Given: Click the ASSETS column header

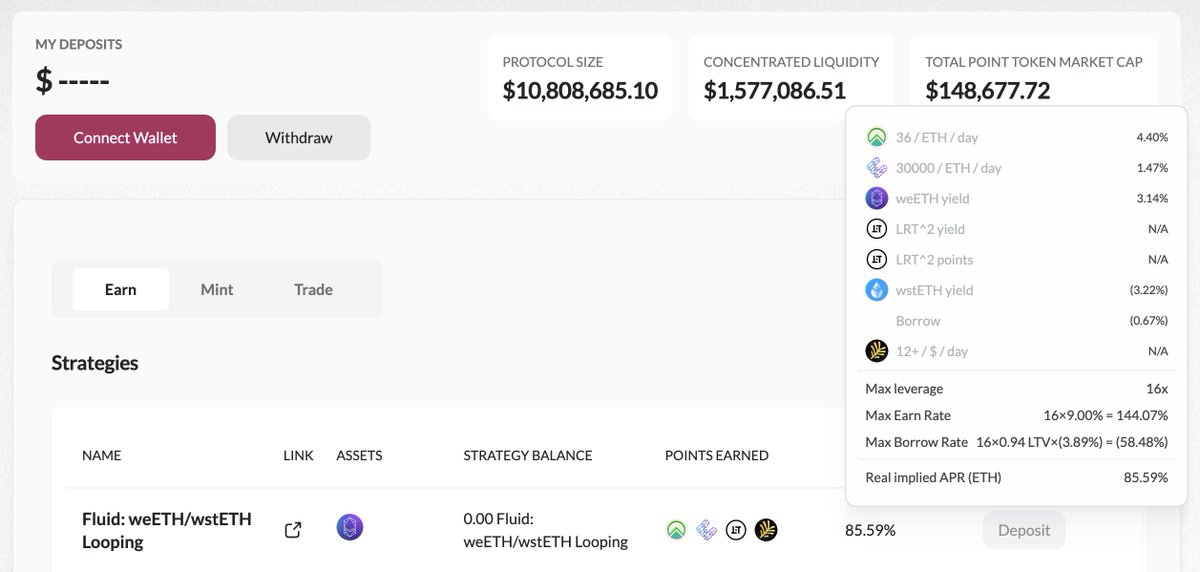Looking at the screenshot, I should pyautogui.click(x=359, y=455).
